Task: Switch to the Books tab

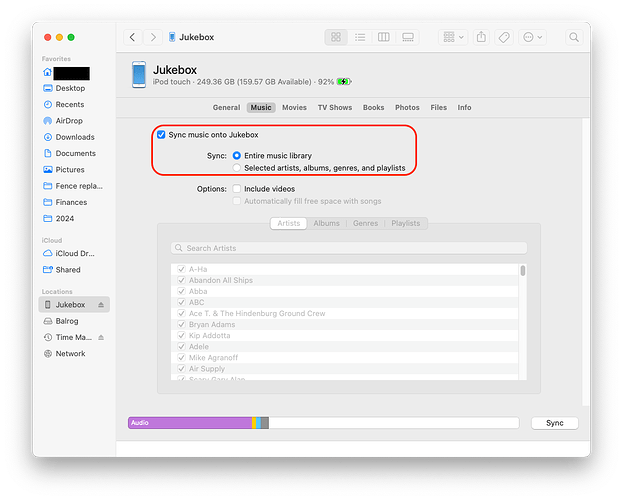Action: [x=373, y=108]
